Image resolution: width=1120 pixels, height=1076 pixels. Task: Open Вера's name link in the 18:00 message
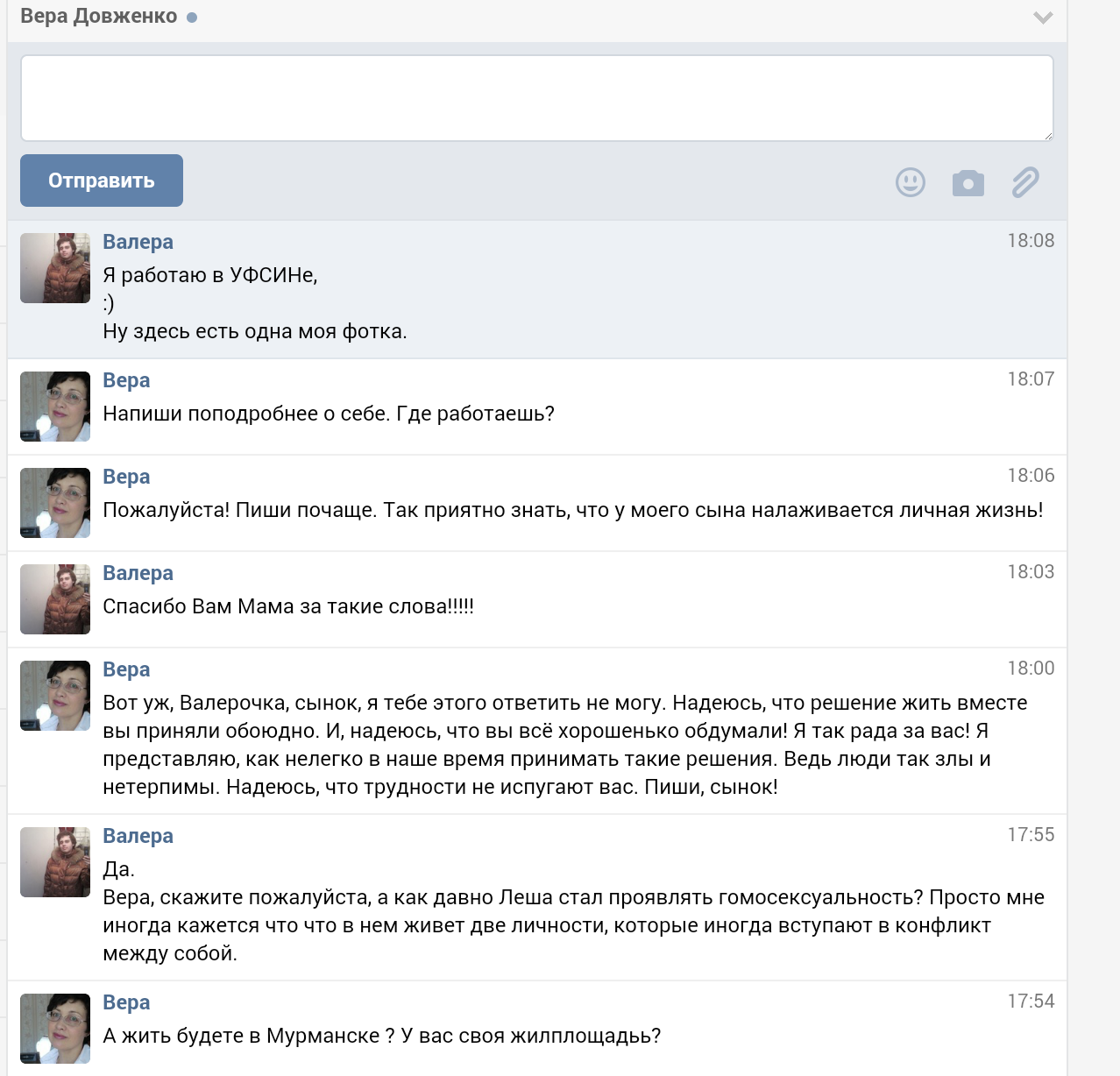(126, 669)
